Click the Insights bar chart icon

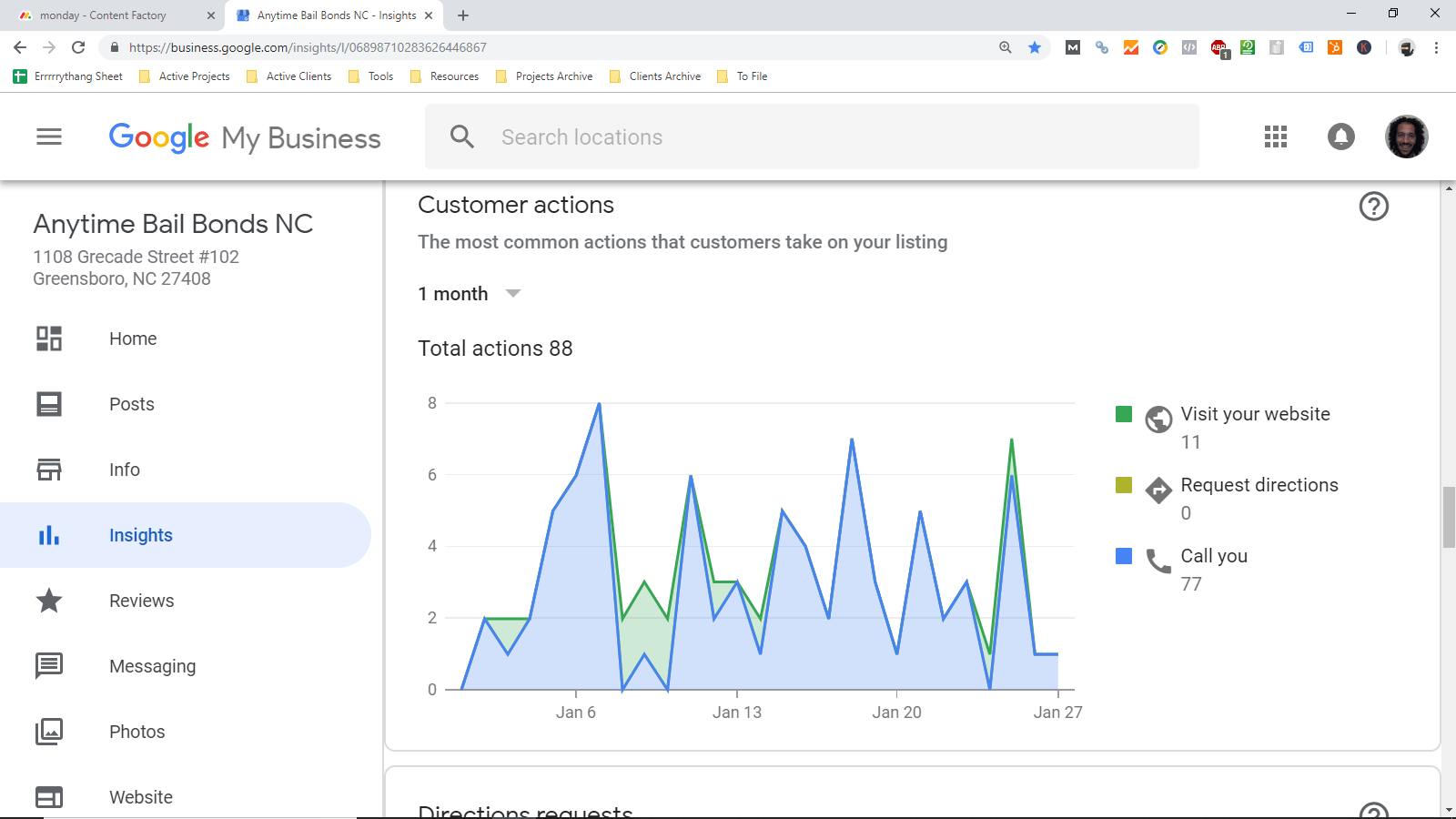(x=49, y=535)
